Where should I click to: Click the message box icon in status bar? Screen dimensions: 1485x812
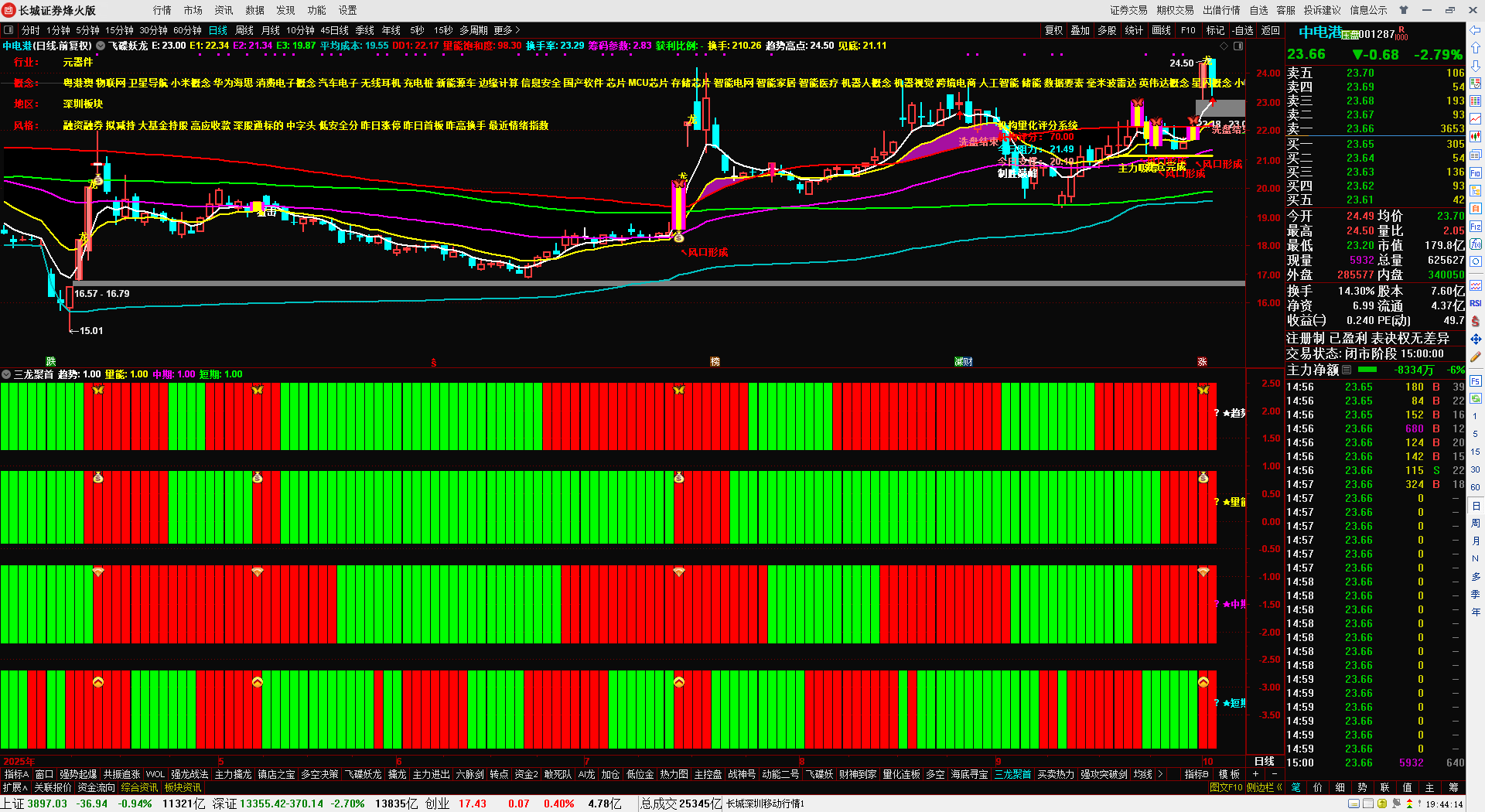coord(1354,804)
